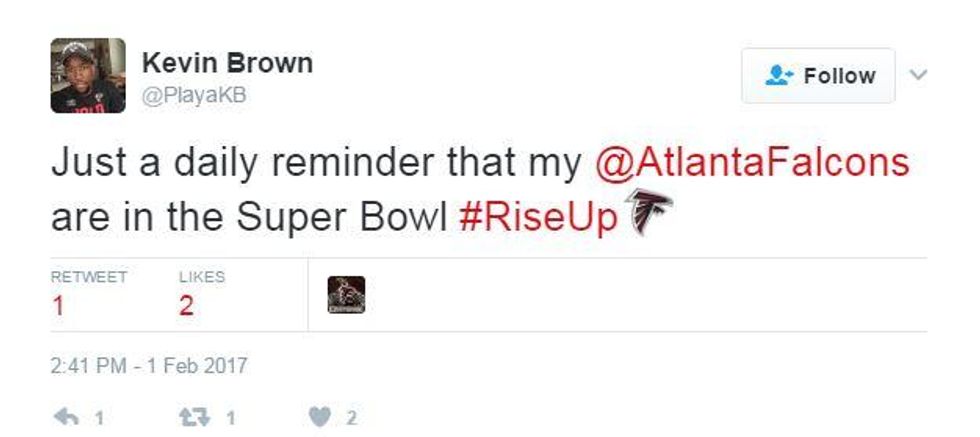Screen dimensions: 980x437
Task: Open the chevron menu beside Follow
Action: (919, 75)
